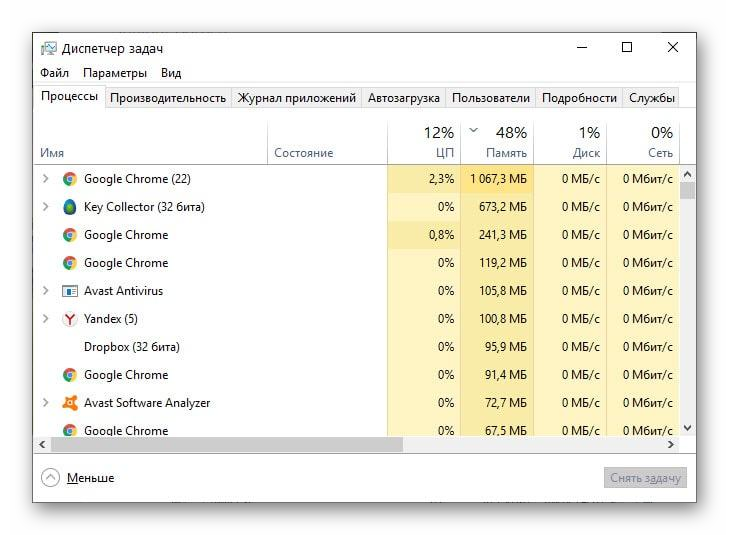
Task: Collapse view with the Меньше button
Action: tap(78, 477)
